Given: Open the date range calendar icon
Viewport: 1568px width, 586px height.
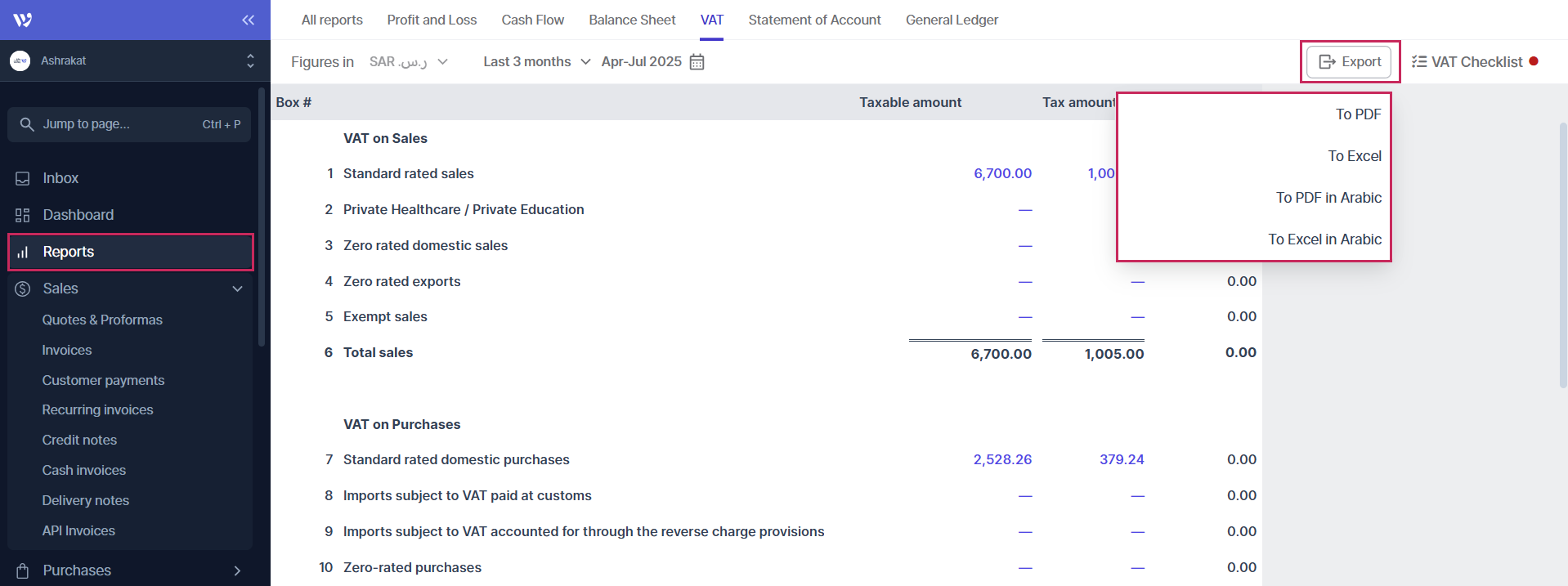Looking at the screenshot, I should point(697,62).
